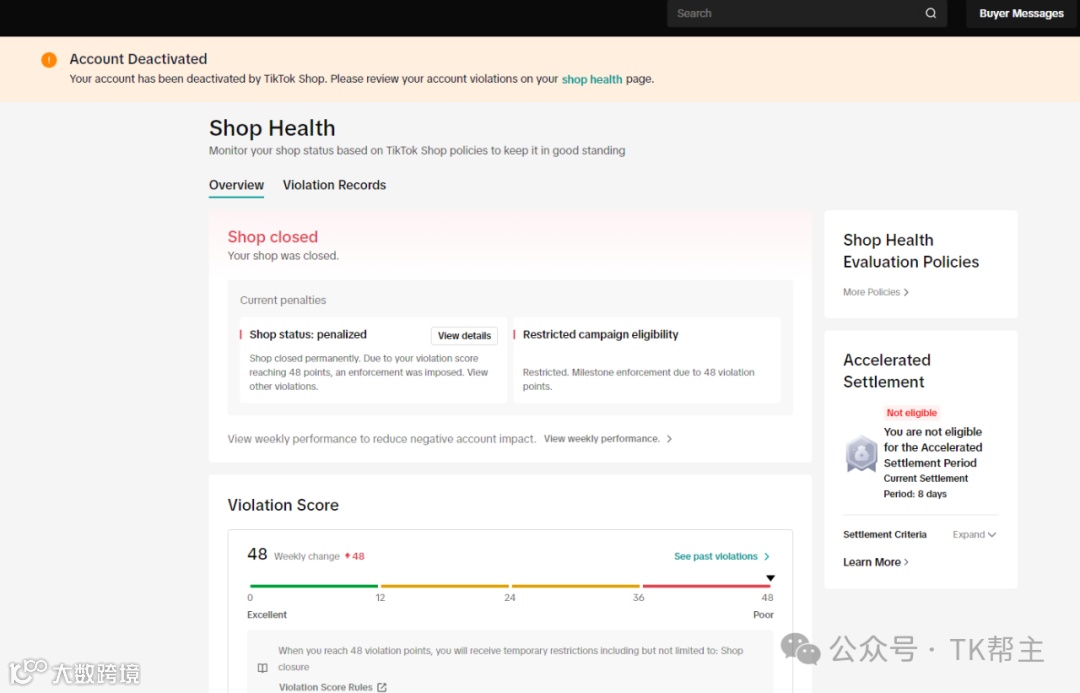Click the red weekly change arrow icon

click(348, 556)
